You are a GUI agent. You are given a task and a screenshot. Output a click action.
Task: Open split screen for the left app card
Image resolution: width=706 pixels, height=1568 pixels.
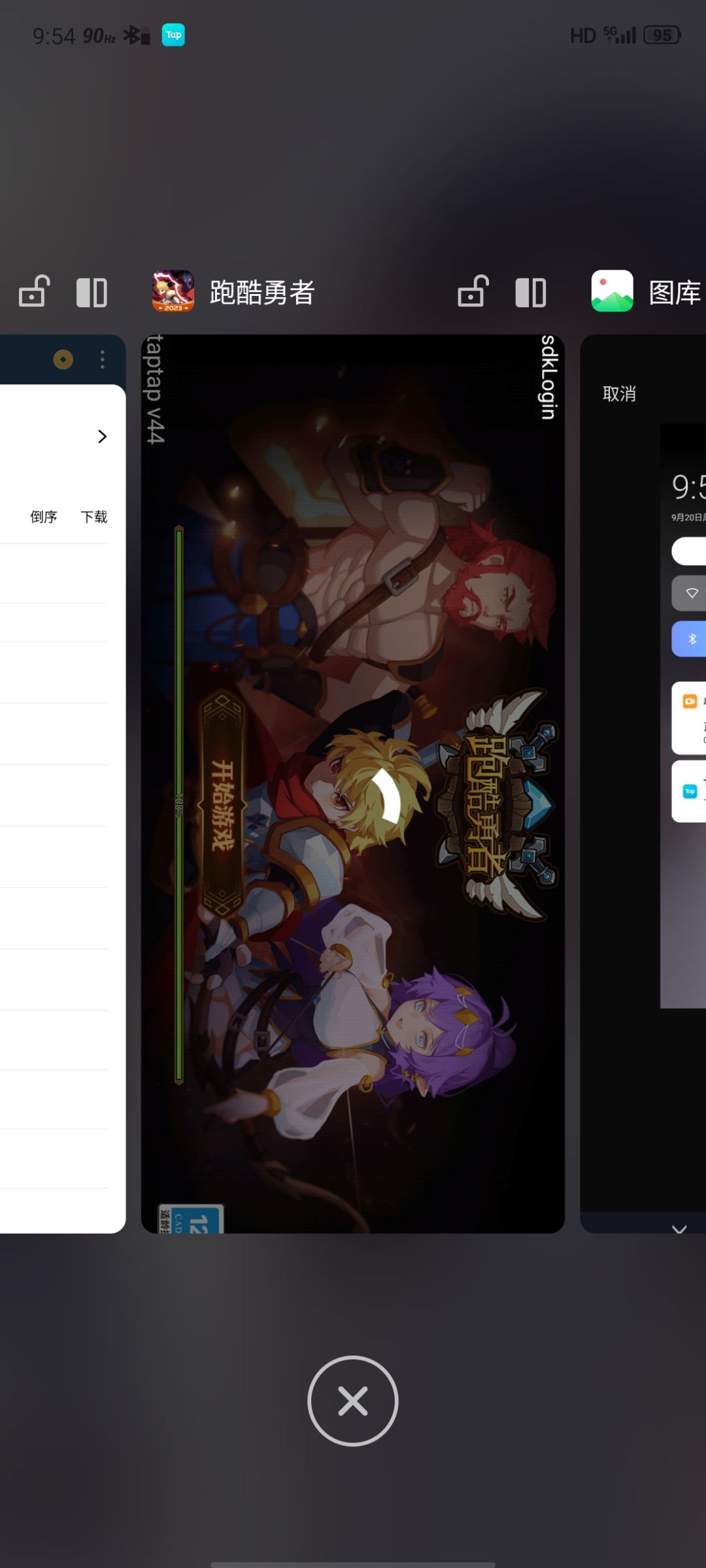coord(92,292)
